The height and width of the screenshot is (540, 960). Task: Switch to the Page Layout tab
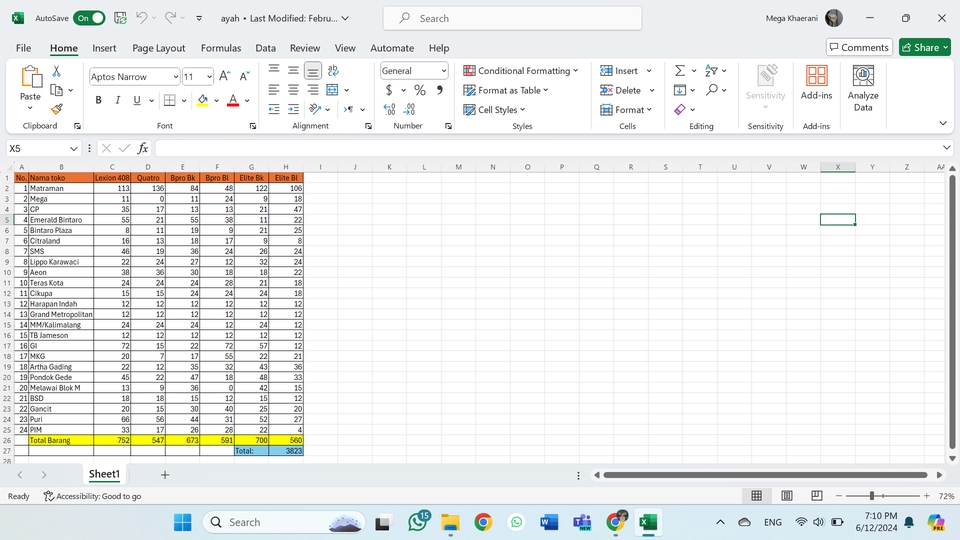click(x=159, y=48)
